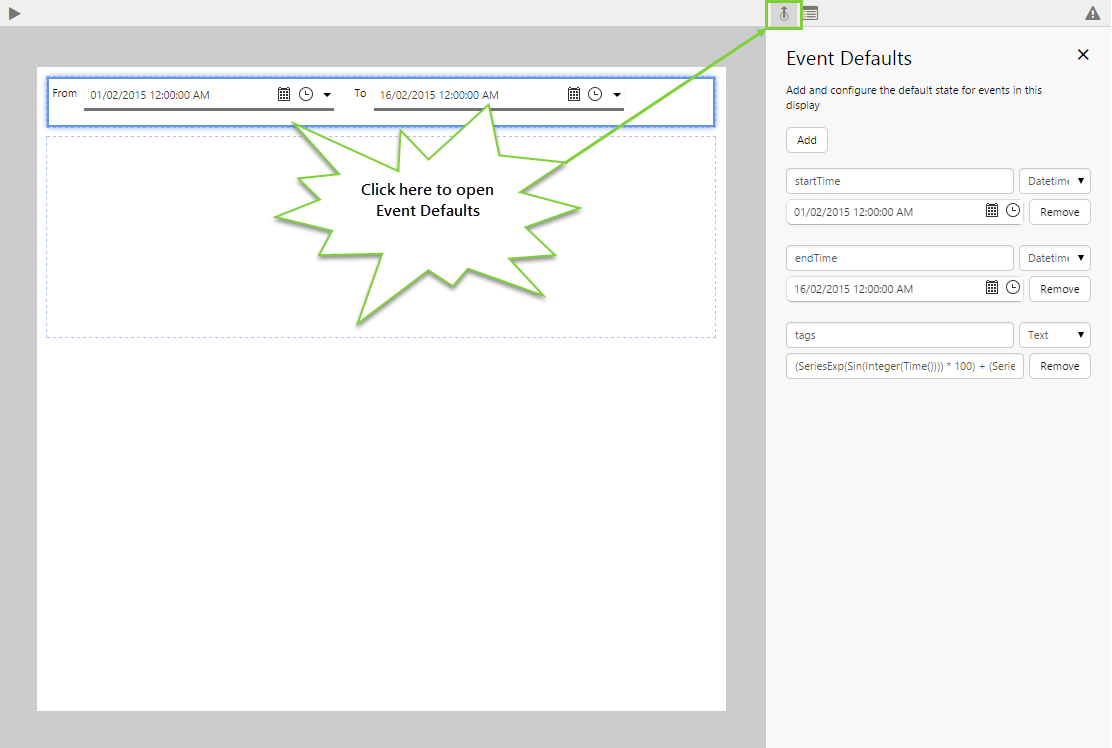This screenshot has width=1112, height=748.
Task: Open the list panel icon beside Event Defaults
Action: click(x=810, y=14)
